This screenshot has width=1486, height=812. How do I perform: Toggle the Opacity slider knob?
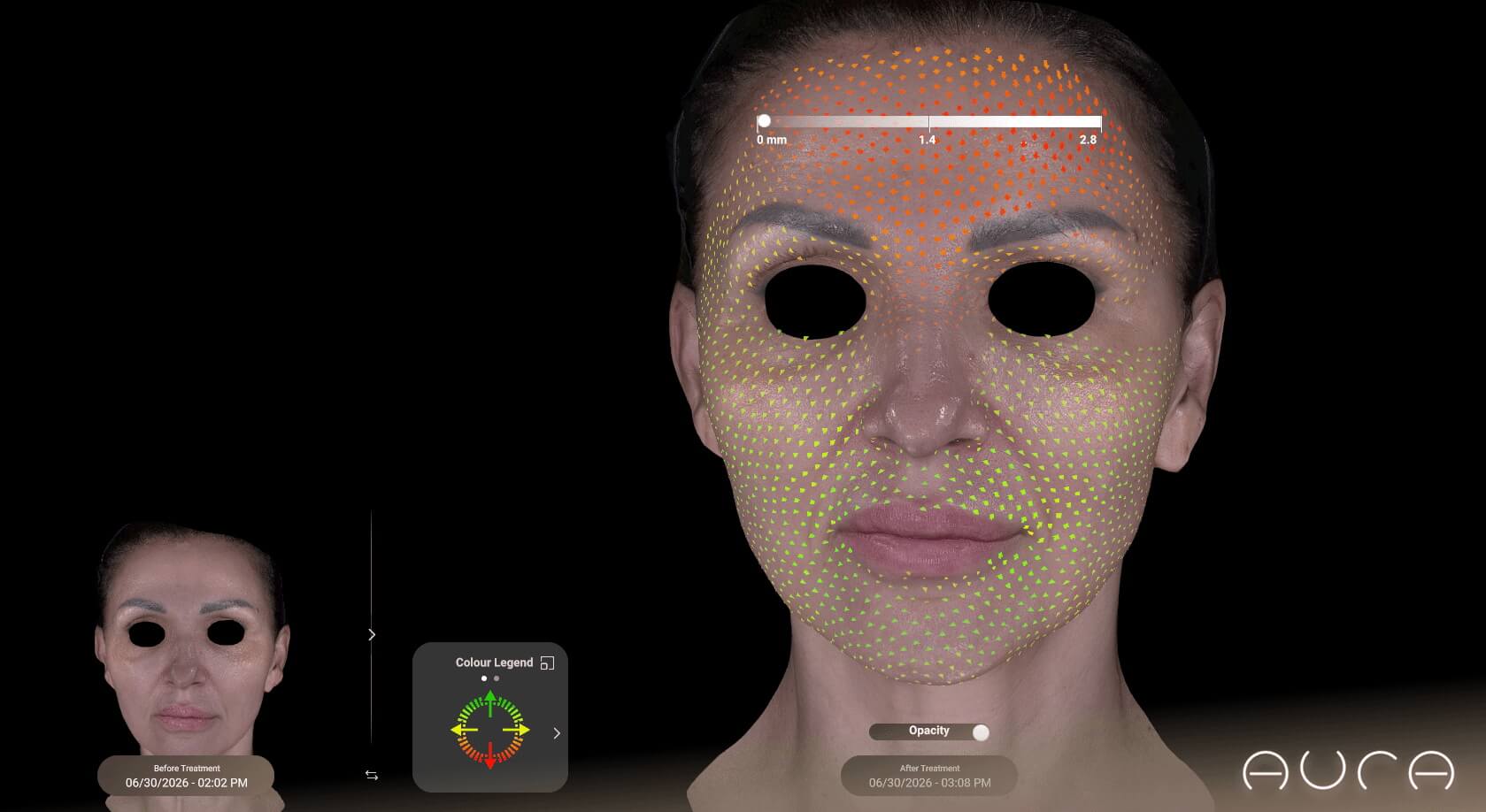coord(980,732)
